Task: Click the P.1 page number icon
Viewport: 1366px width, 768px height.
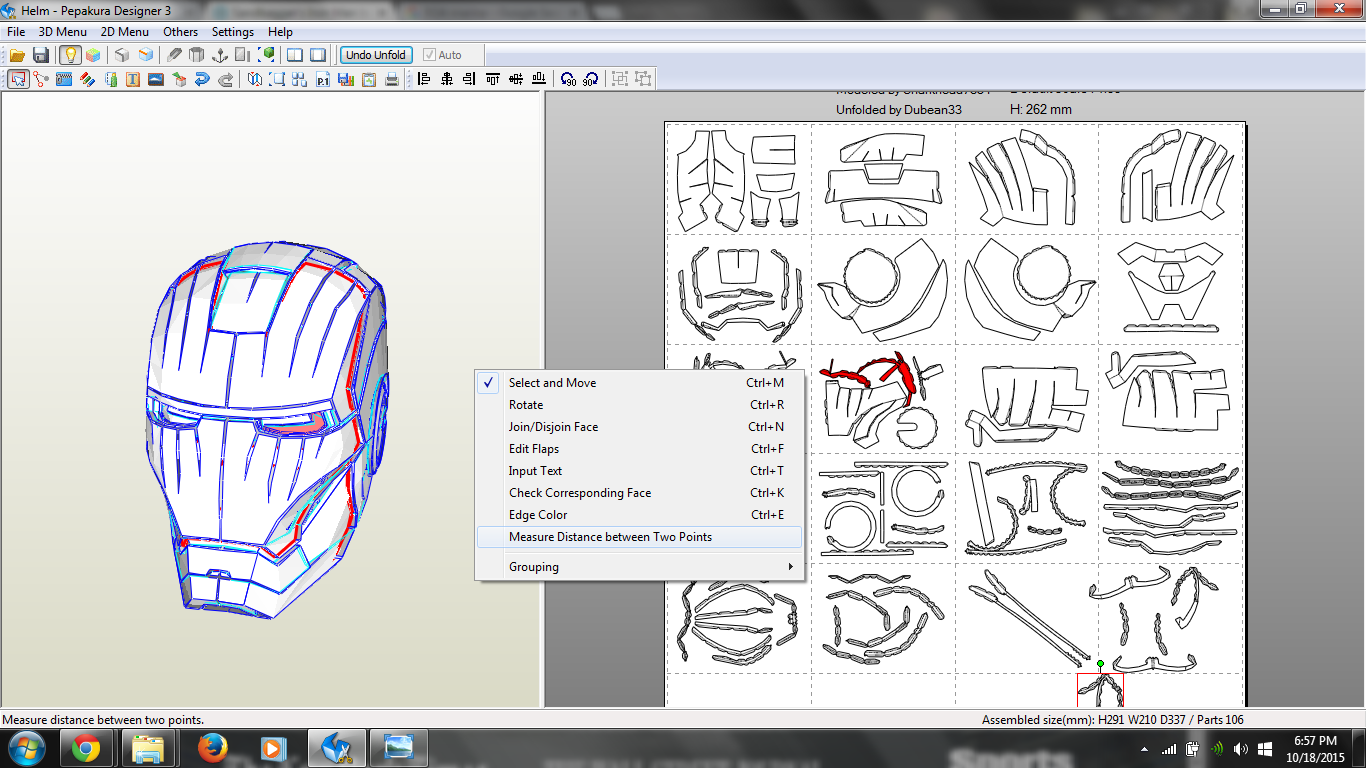Action: coord(323,79)
